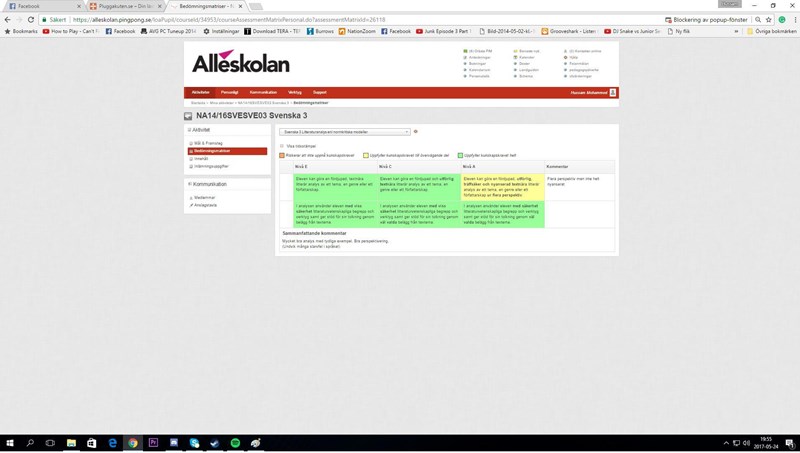
Task: Open the Svenska 3 Litteraturanalys matrix dropdown
Action: point(345,131)
